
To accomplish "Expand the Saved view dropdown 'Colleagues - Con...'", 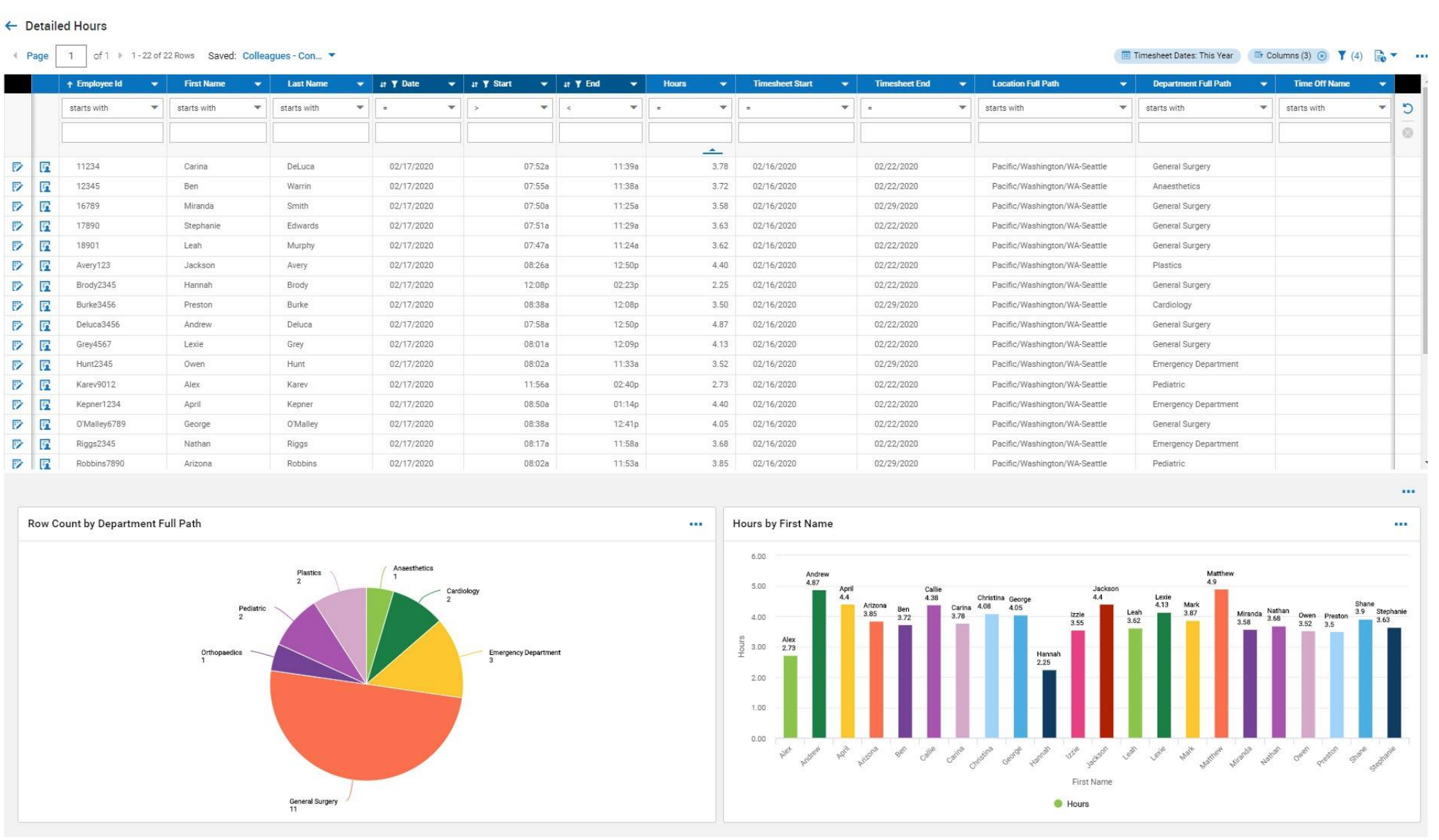I will tap(336, 55).
